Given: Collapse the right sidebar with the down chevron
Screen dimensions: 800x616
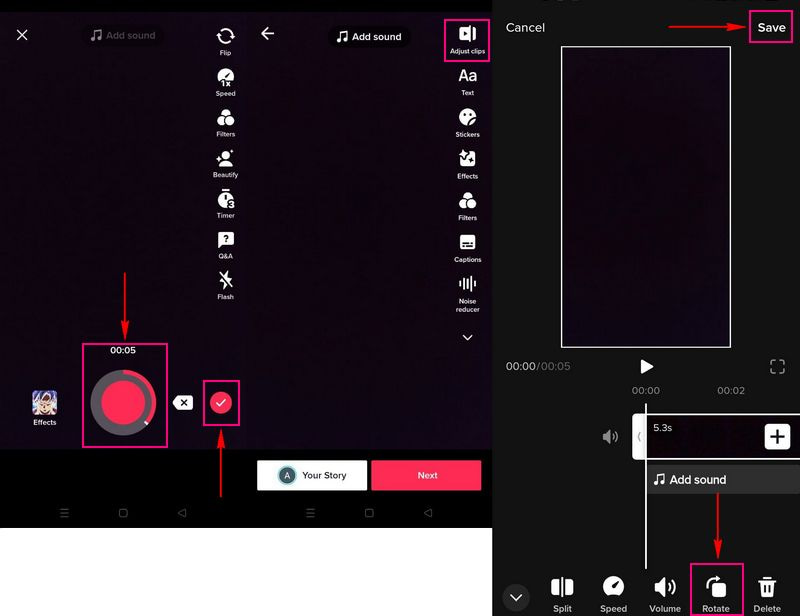Looking at the screenshot, I should click(466, 338).
